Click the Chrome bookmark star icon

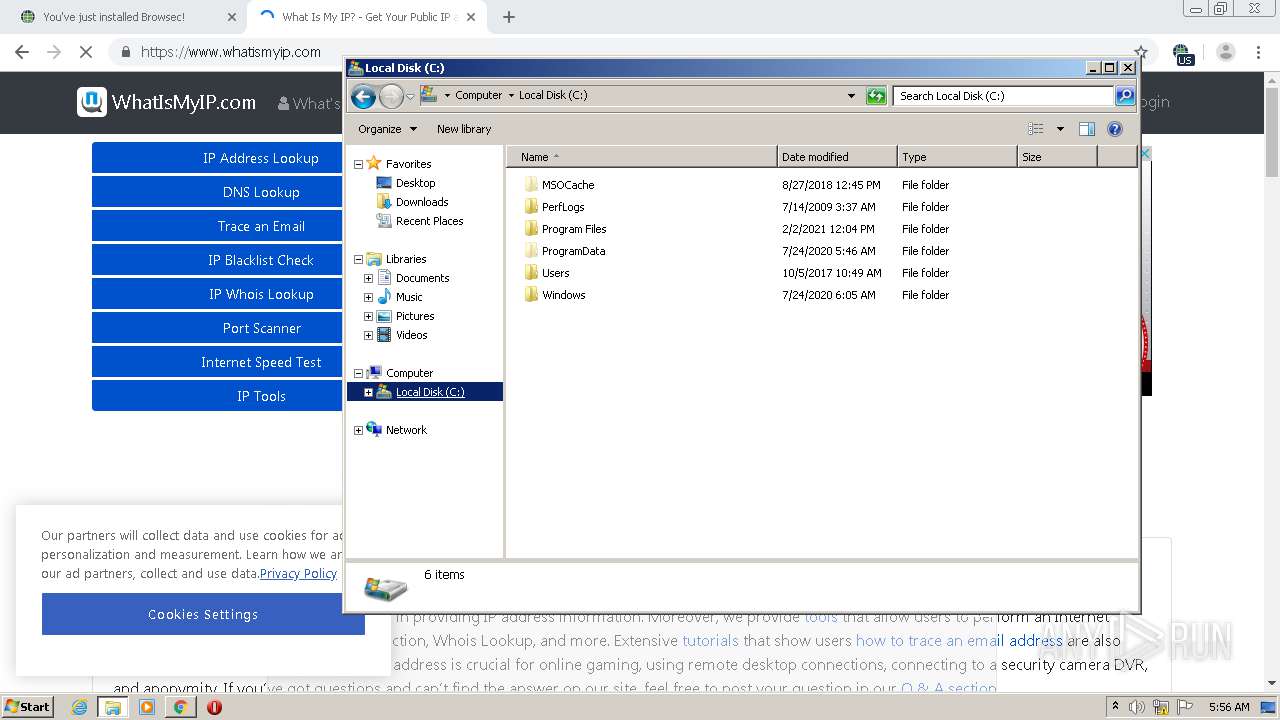(1141, 52)
